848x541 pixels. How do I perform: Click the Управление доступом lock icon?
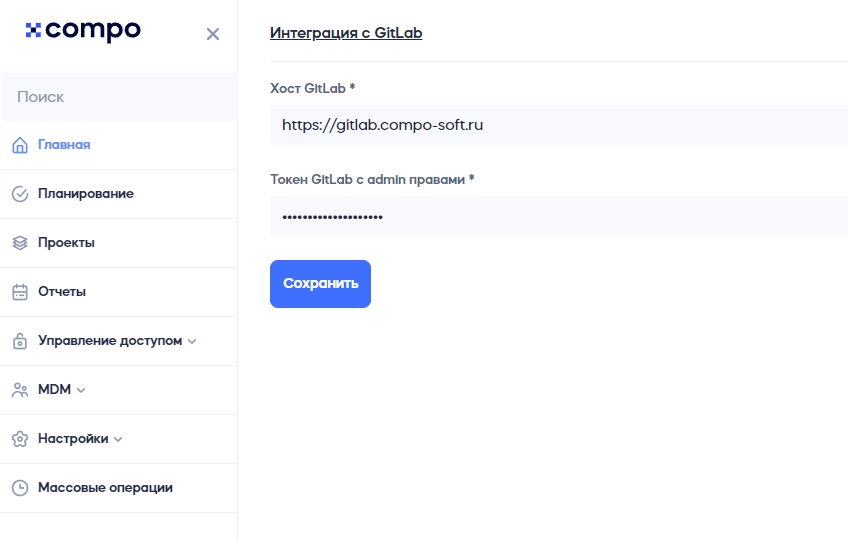pos(20,341)
